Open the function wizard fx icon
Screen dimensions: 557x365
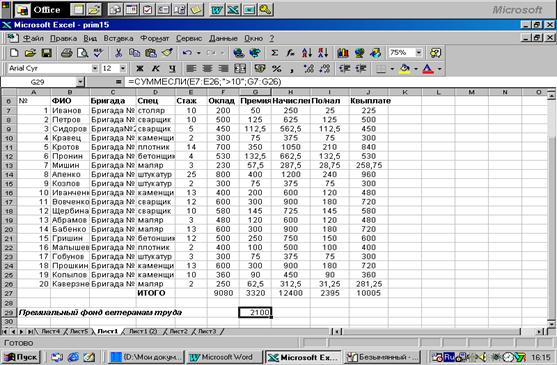point(291,53)
